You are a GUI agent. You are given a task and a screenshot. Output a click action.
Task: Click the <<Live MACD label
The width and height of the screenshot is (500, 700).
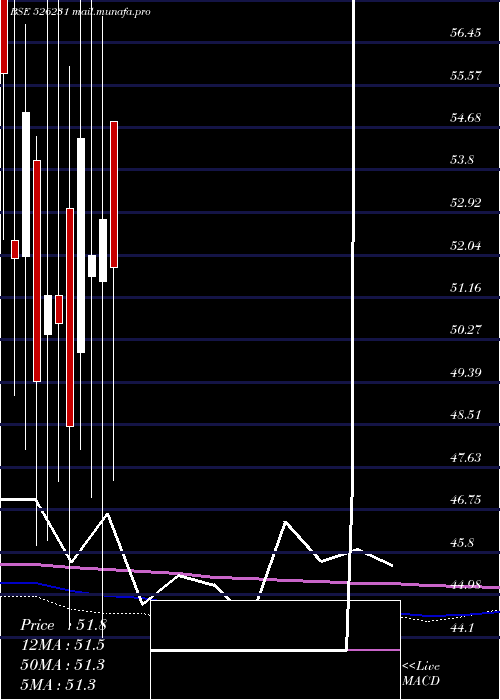[421, 674]
